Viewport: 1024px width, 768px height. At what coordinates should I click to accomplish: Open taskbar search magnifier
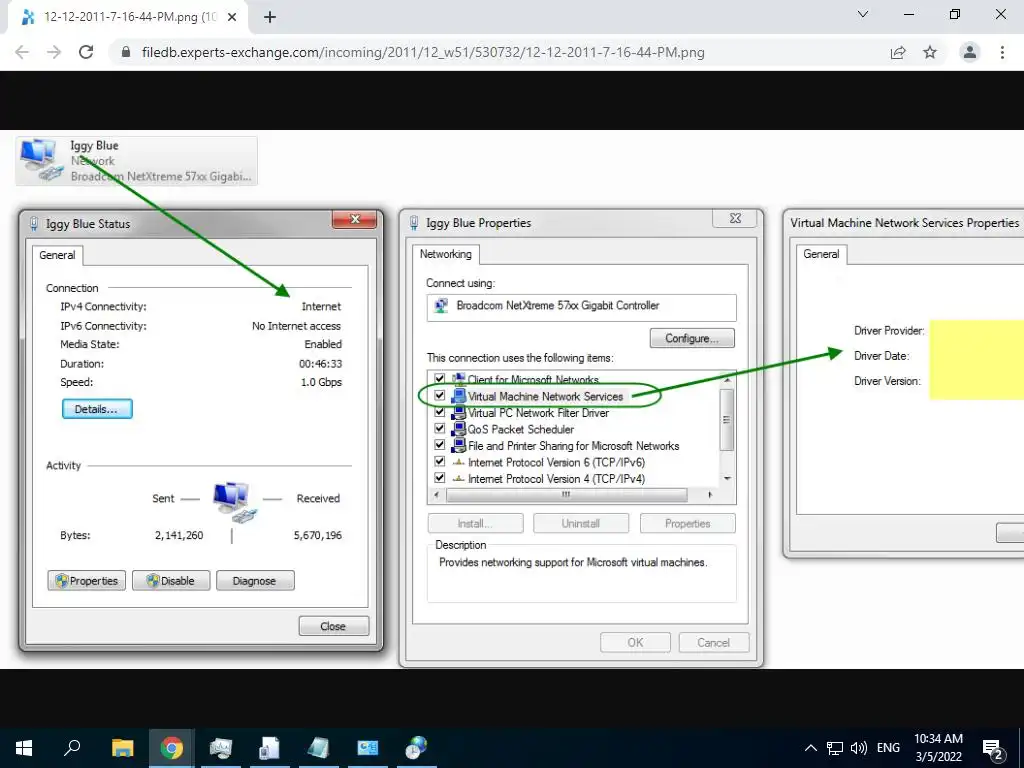tap(72, 748)
